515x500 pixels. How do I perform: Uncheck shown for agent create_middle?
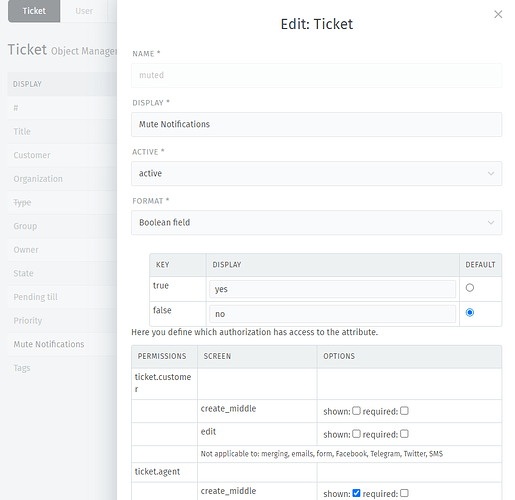click(x=356, y=493)
